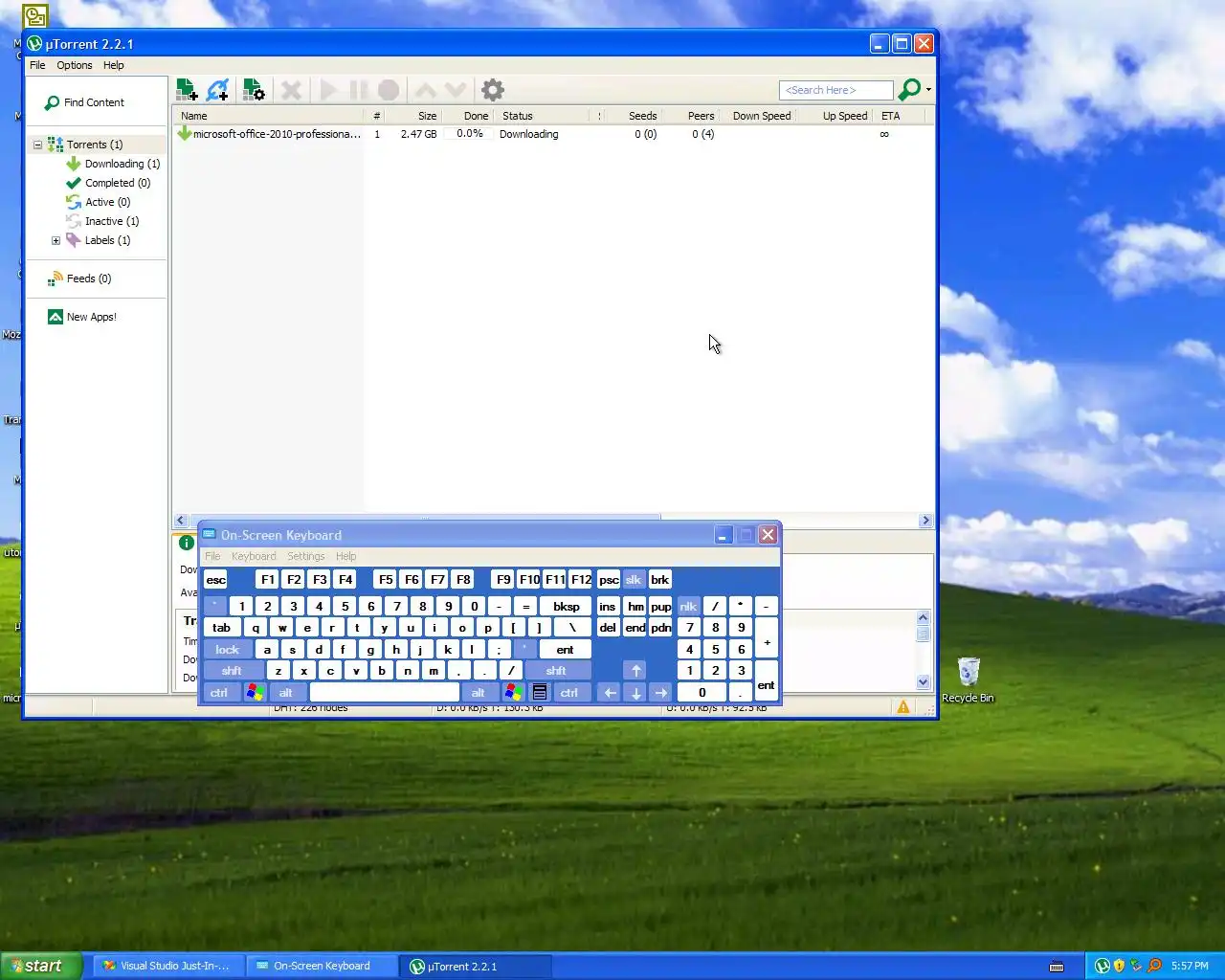The image size is (1225, 980).
Task: Click the yellow warning status bar icon
Action: pyautogui.click(x=903, y=707)
